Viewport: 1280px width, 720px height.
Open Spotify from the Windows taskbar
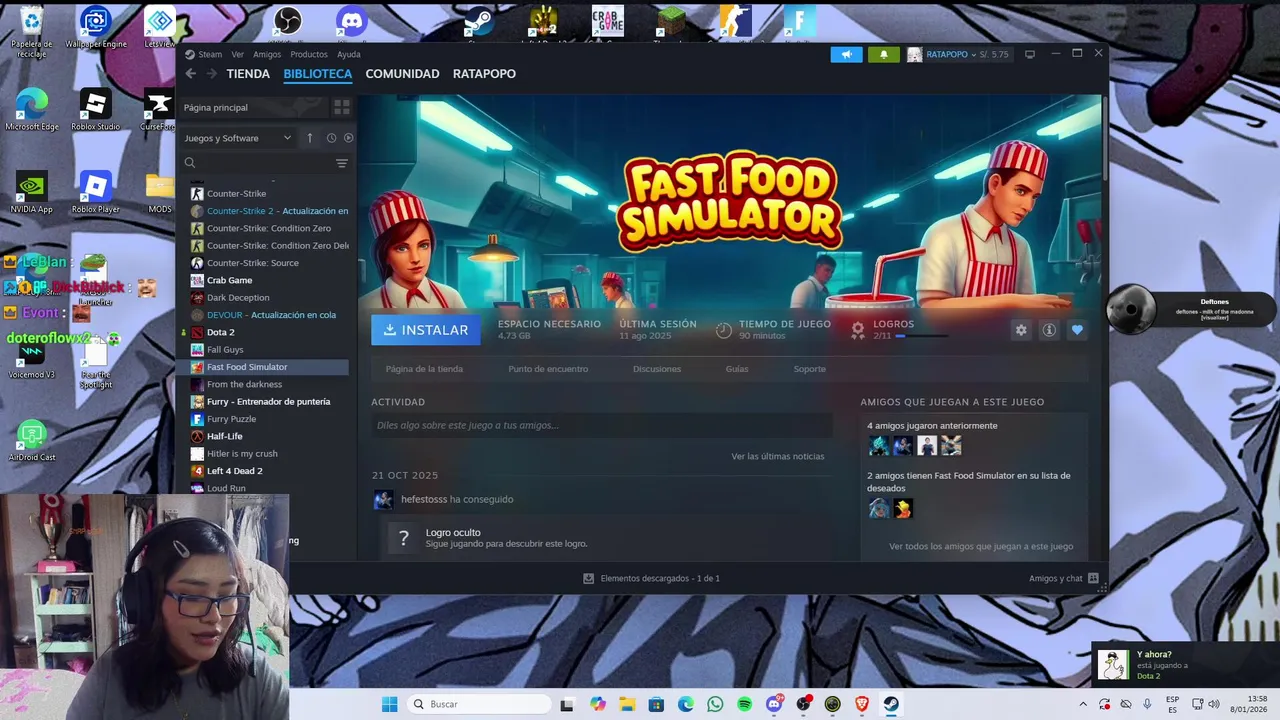click(x=744, y=704)
